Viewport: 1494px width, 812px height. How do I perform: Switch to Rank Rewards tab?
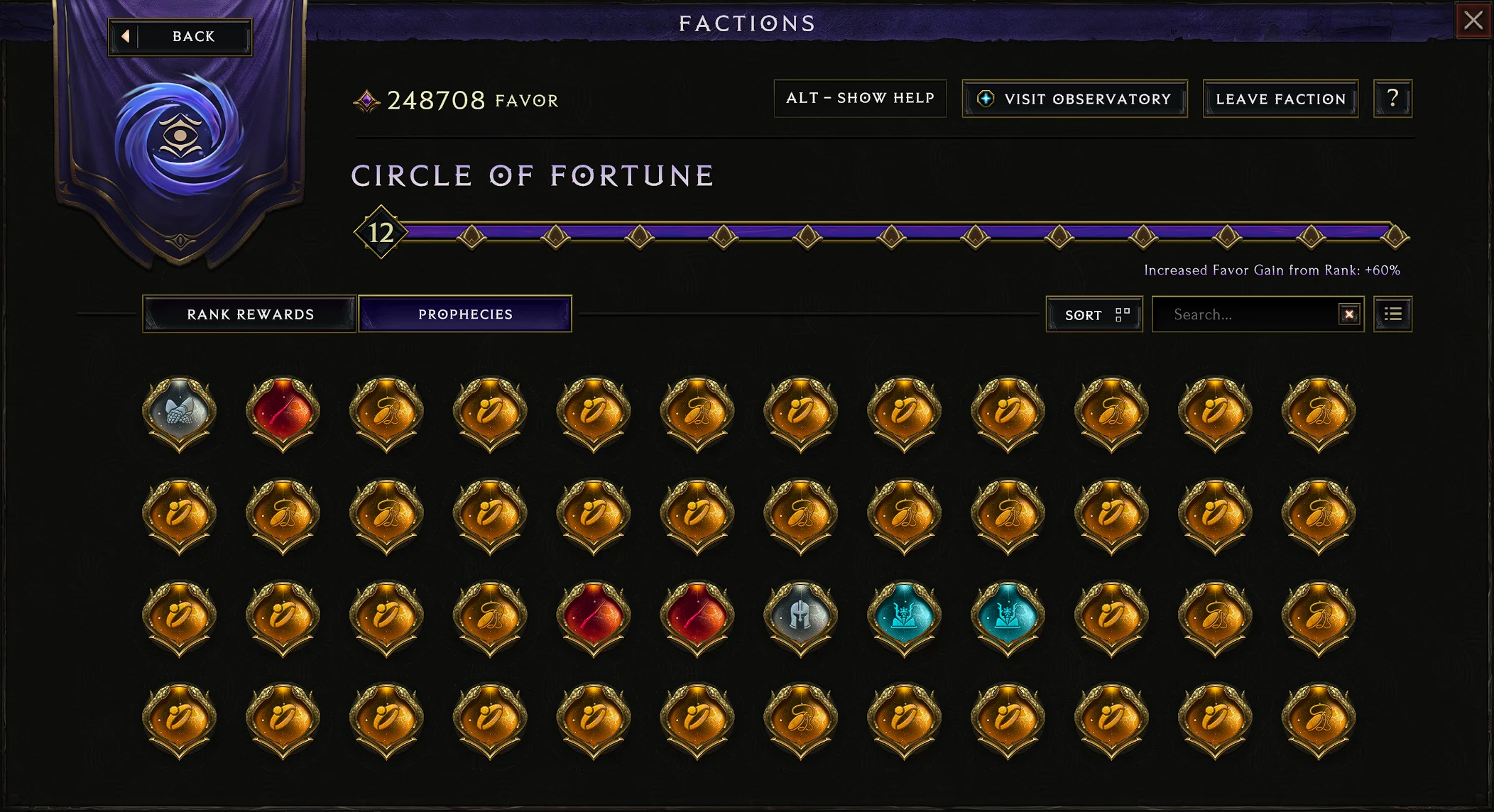250,314
